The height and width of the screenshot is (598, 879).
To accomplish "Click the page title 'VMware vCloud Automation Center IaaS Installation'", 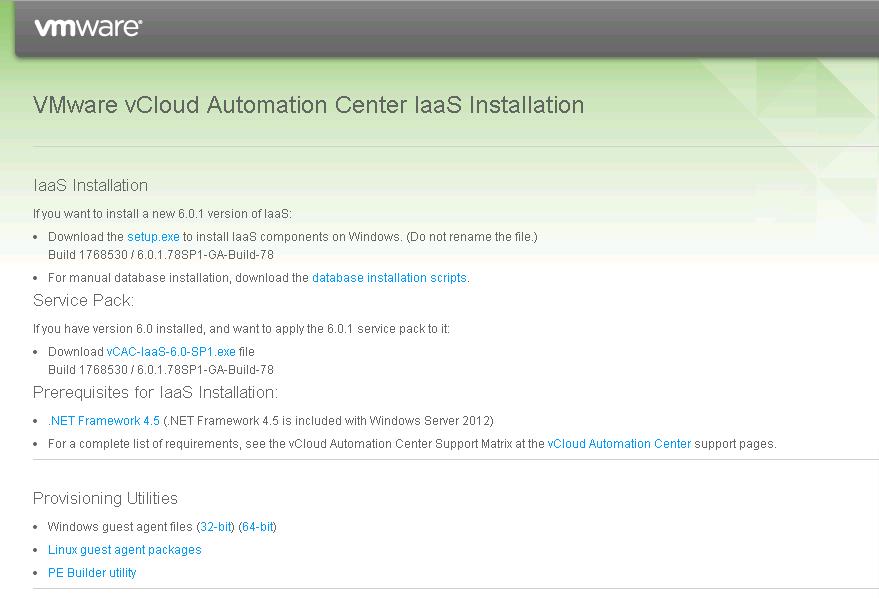I will point(308,105).
